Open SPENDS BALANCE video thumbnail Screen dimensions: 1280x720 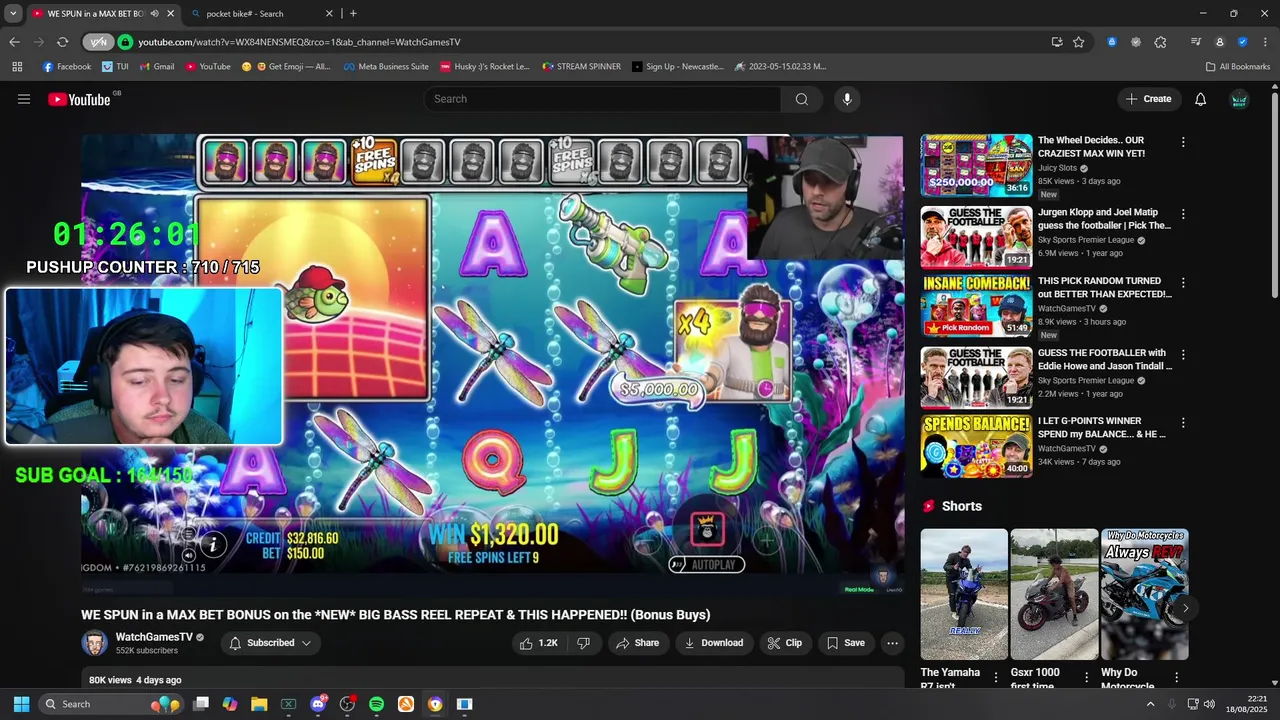976,446
